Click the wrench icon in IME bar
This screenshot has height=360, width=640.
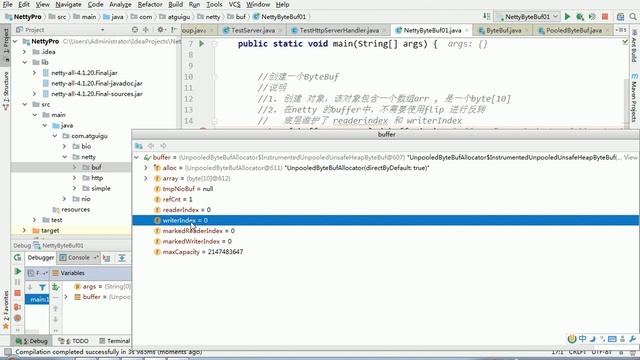[633, 339]
